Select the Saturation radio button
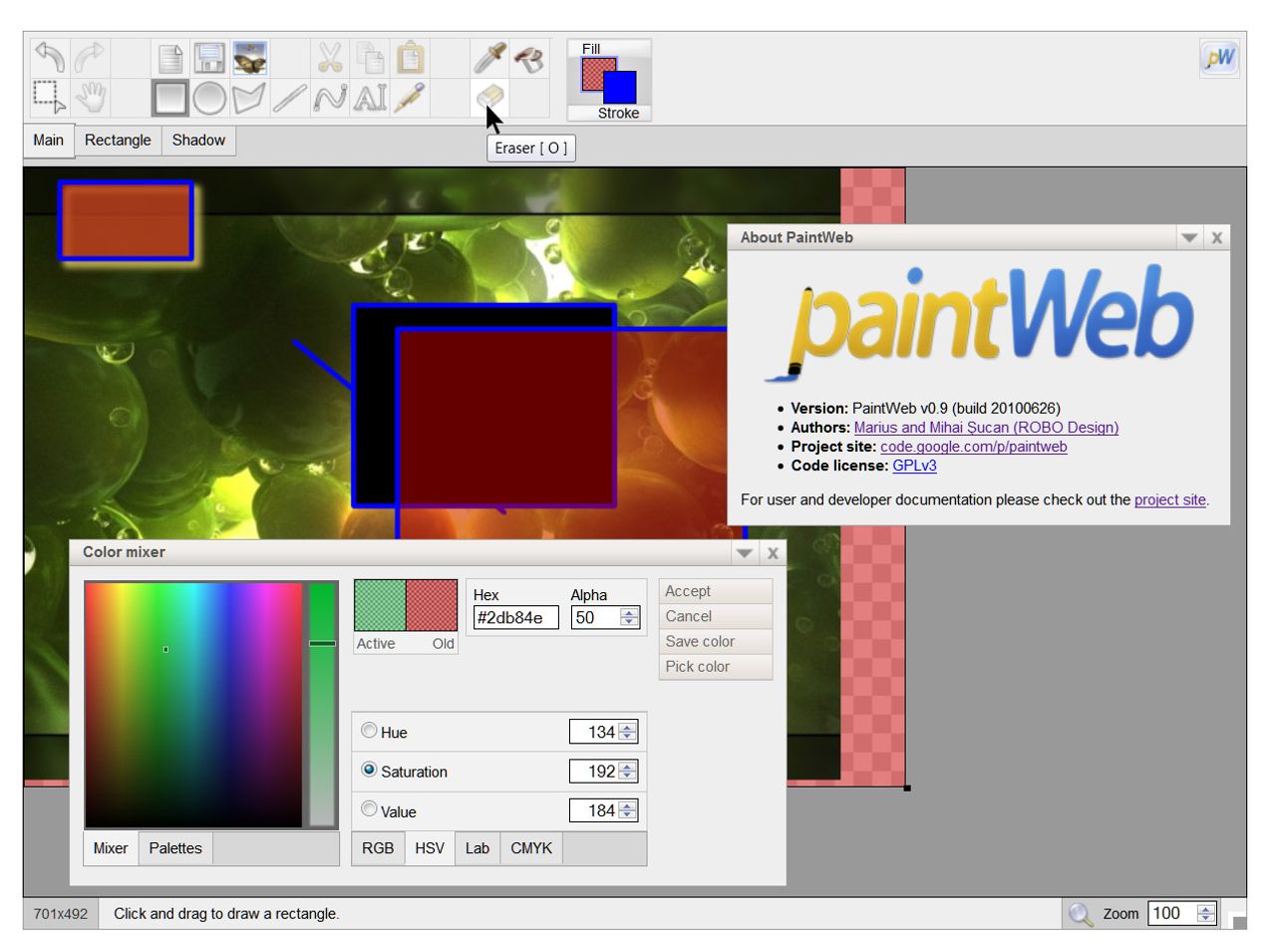The height and width of the screenshot is (952, 1276). coord(369,771)
